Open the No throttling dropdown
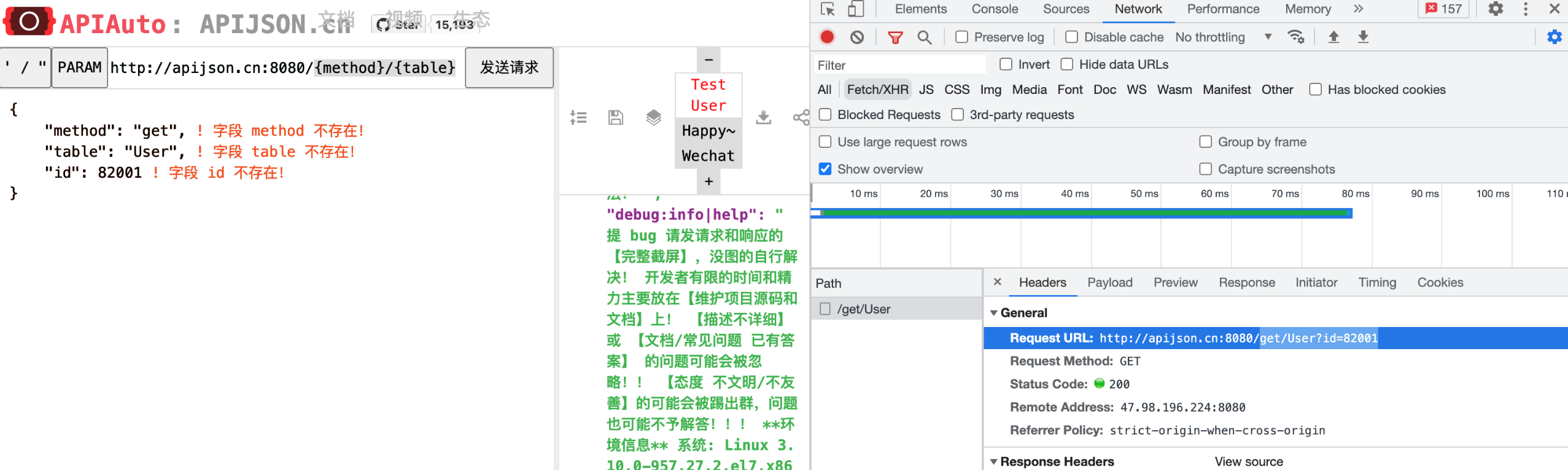1568x470 pixels. (1224, 37)
